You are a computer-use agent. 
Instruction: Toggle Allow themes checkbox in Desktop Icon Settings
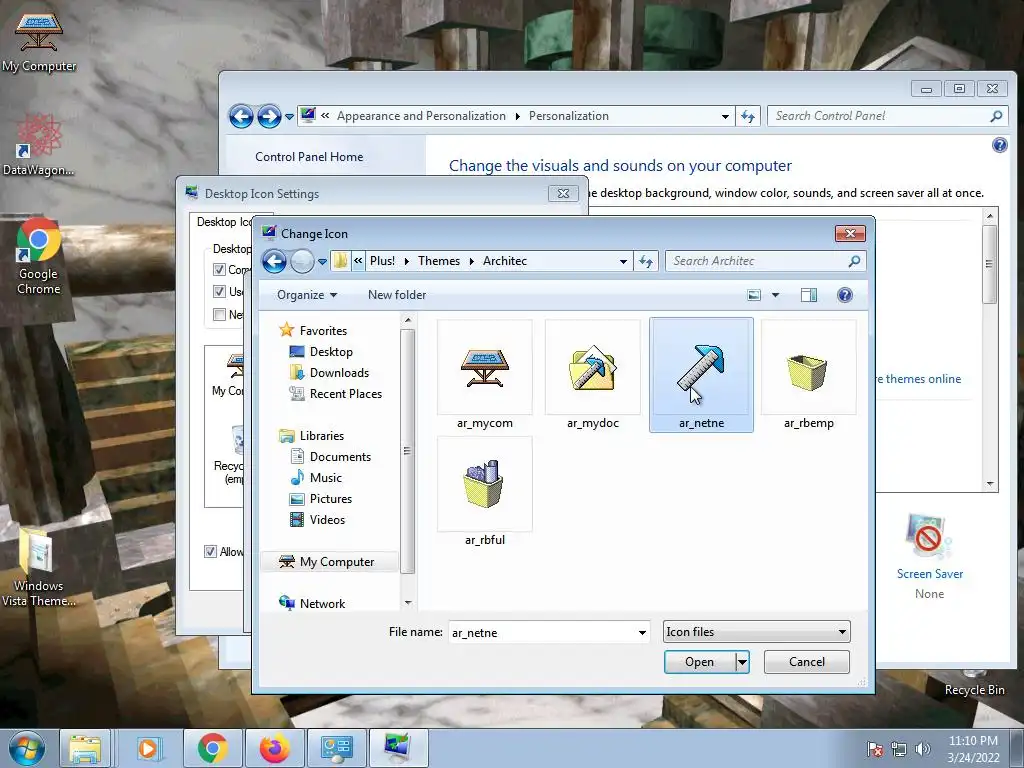[210, 552]
